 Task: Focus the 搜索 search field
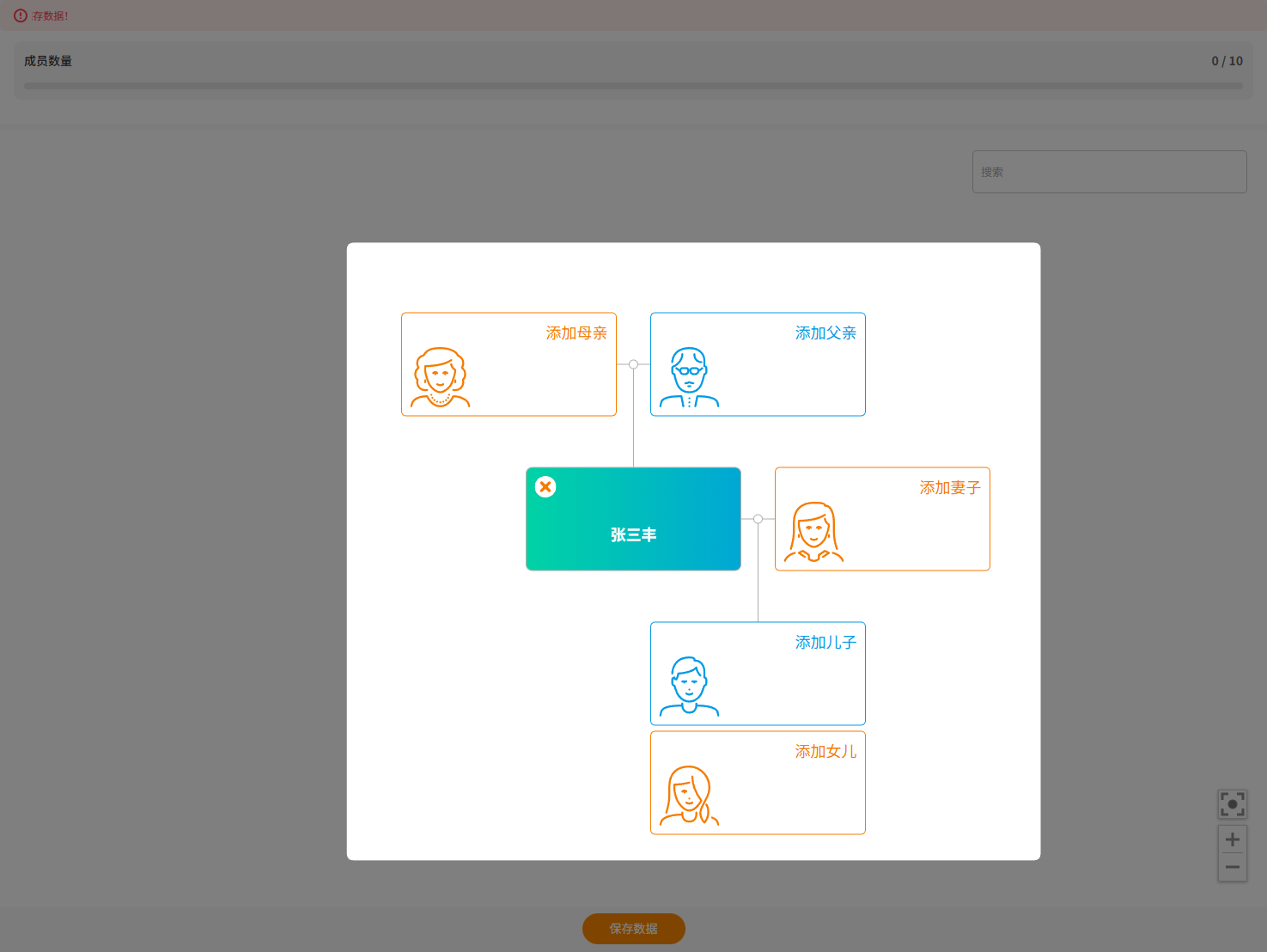point(1109,172)
